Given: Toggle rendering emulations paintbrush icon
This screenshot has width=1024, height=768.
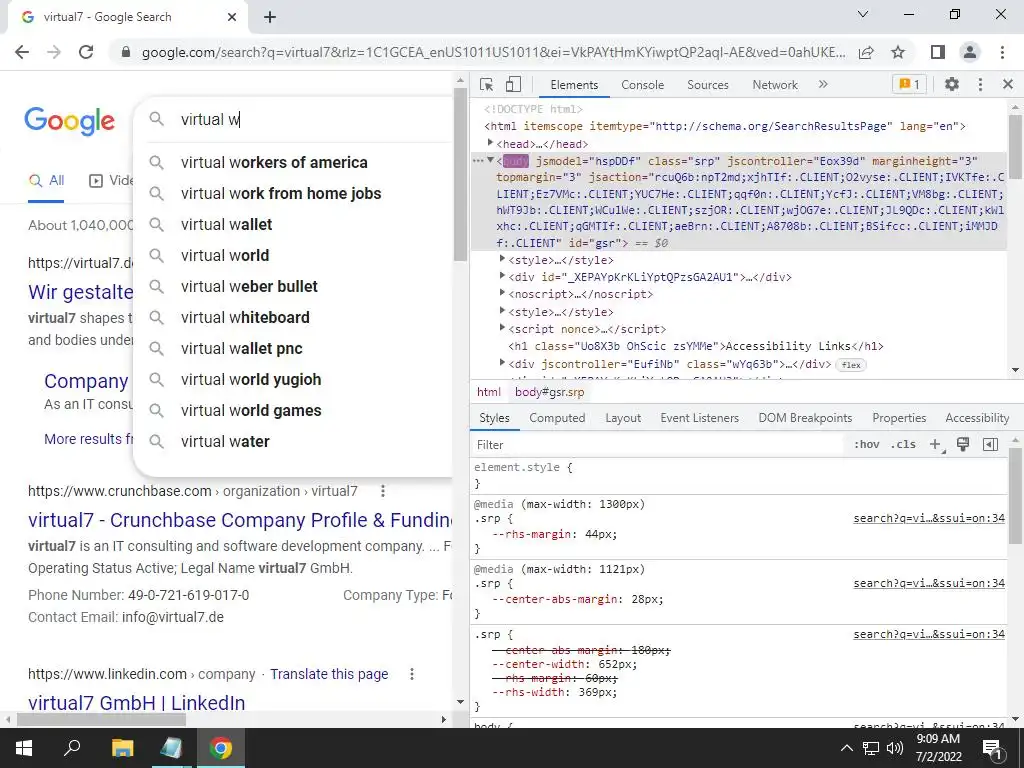Looking at the screenshot, I should pos(963,445).
